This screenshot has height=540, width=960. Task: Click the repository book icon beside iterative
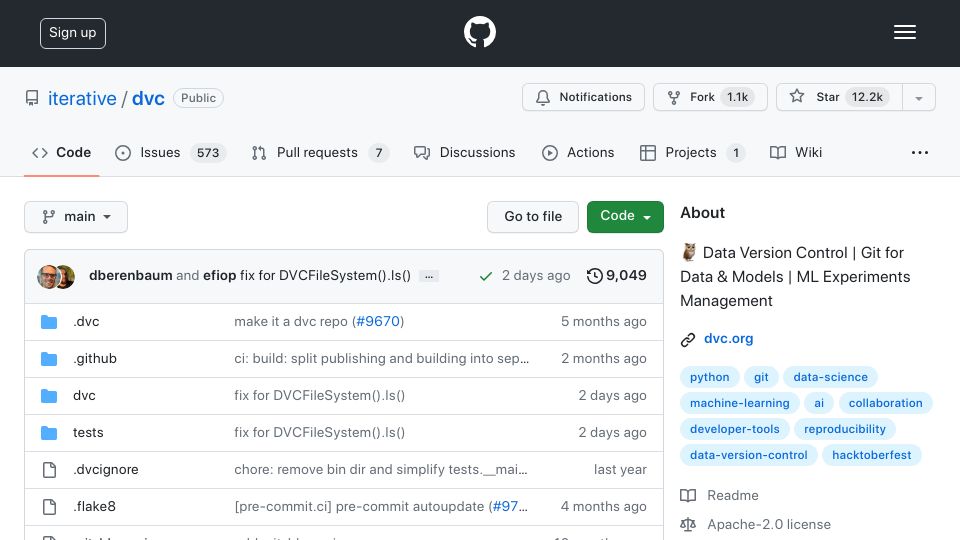click(x=32, y=98)
